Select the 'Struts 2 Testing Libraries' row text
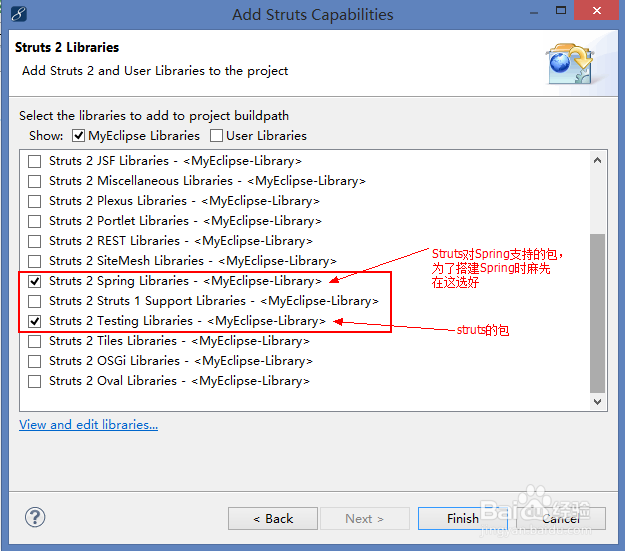This screenshot has height=551, width=625. pos(187,321)
